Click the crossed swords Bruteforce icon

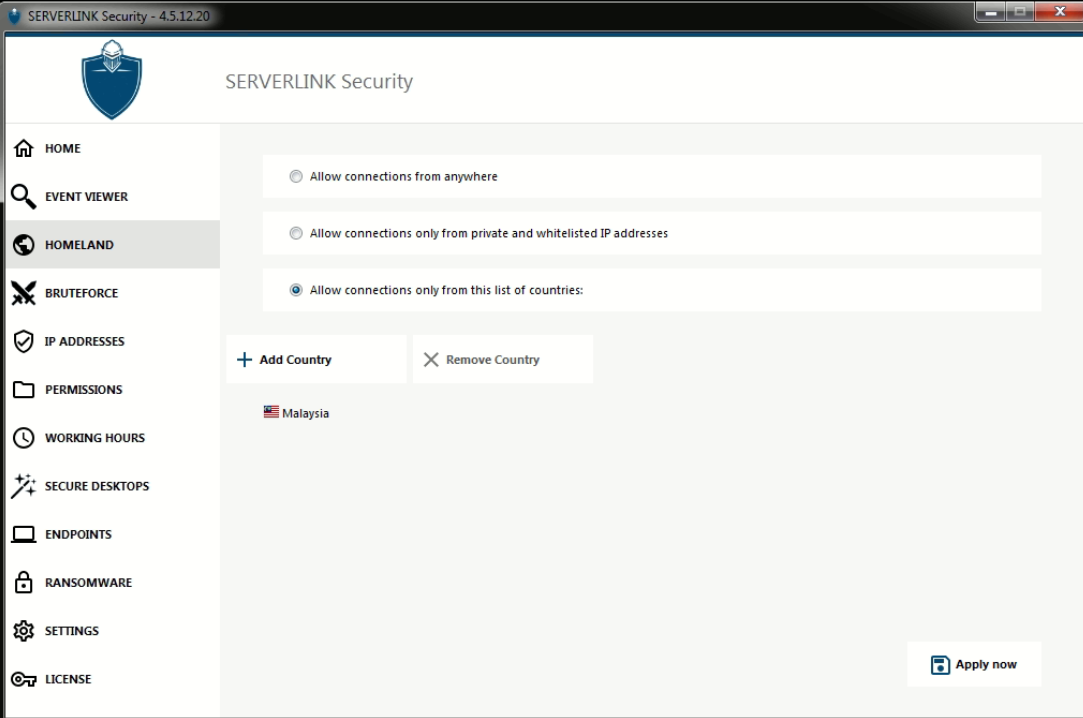[24, 293]
